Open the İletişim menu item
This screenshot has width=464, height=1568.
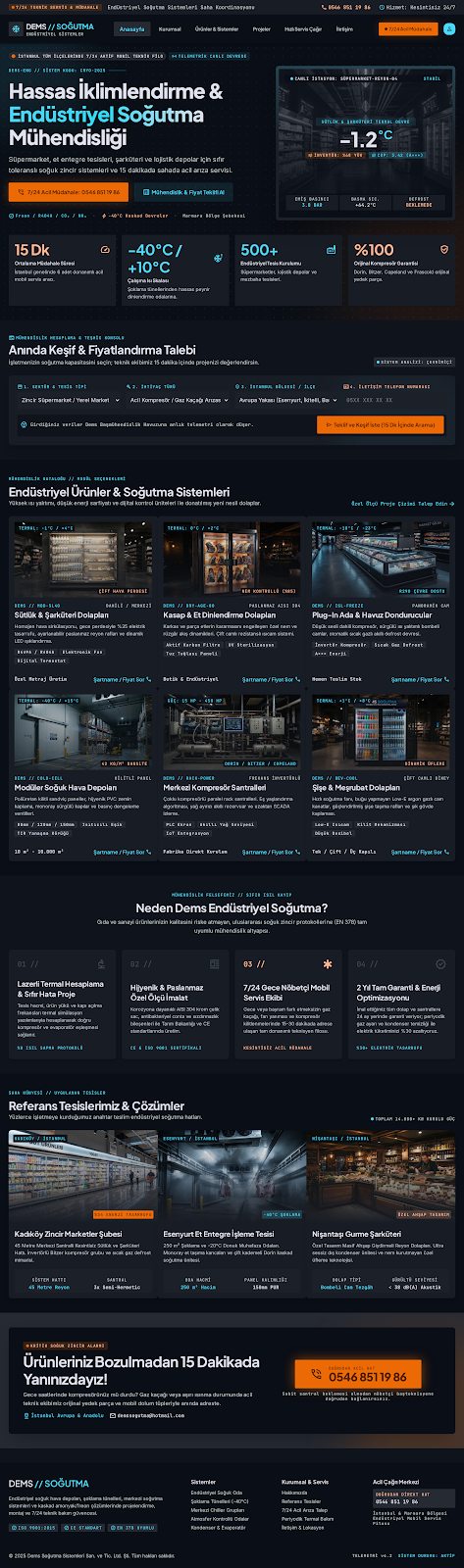coord(344,29)
